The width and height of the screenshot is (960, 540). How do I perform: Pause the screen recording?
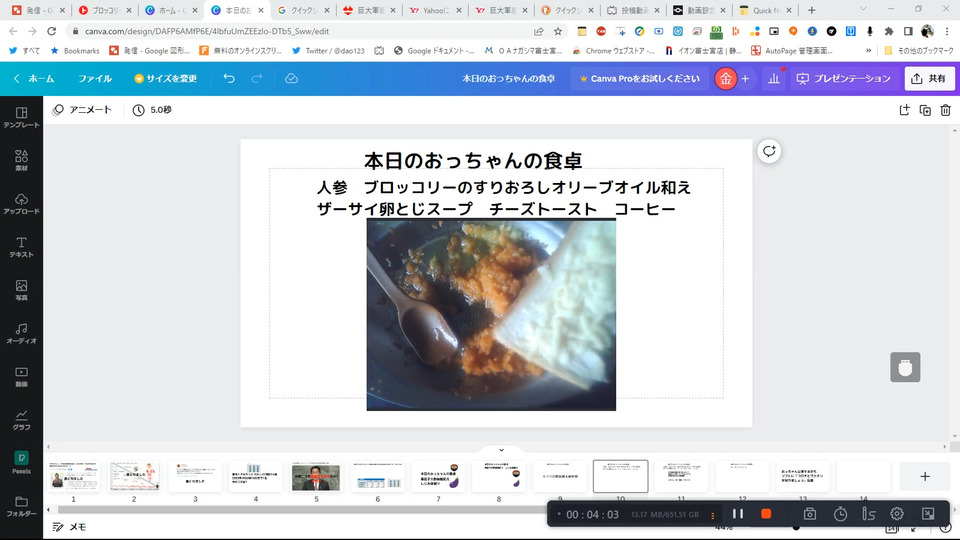[738, 514]
